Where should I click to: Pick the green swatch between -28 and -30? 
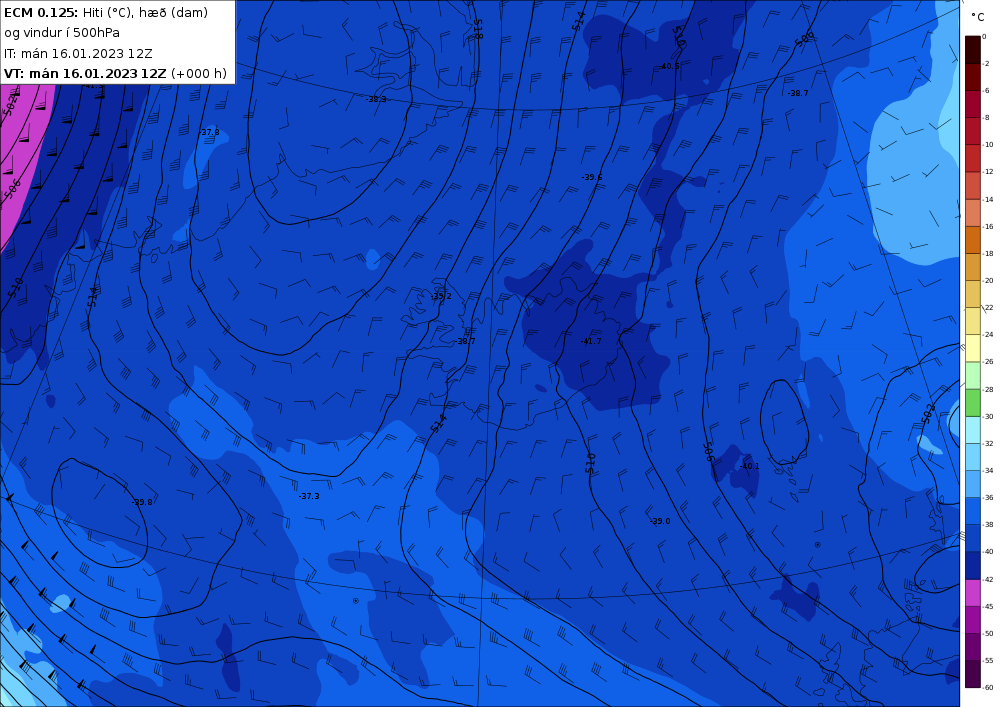(x=973, y=403)
